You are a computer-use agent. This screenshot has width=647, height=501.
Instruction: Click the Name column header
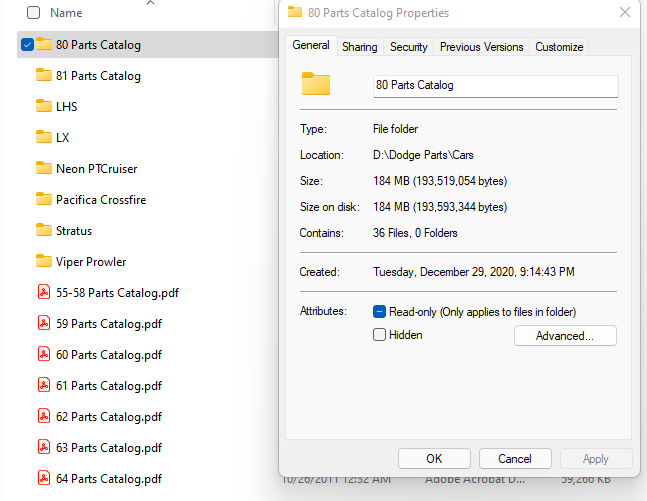pos(66,13)
